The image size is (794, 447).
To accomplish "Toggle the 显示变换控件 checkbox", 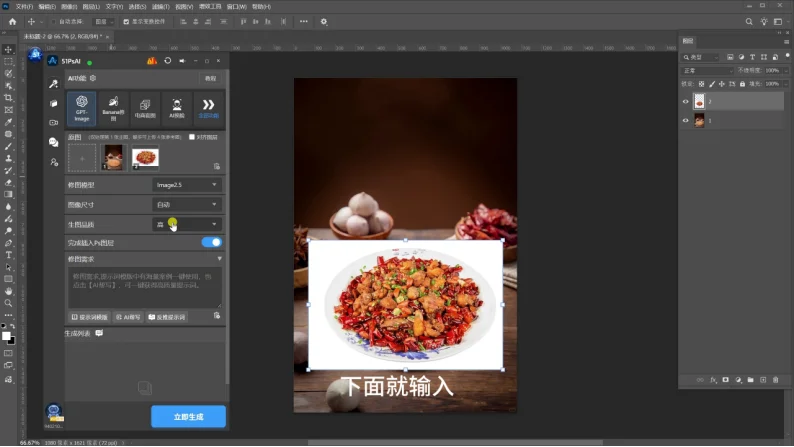I will tap(126, 22).
